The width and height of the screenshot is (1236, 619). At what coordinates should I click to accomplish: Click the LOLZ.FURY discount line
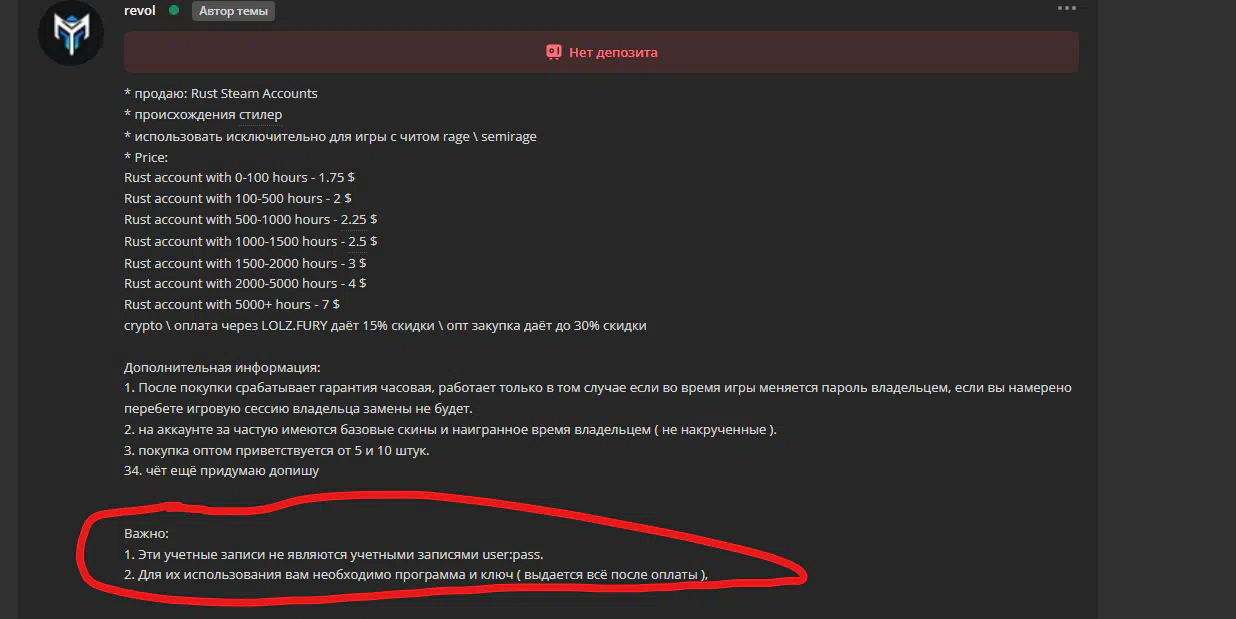385,326
